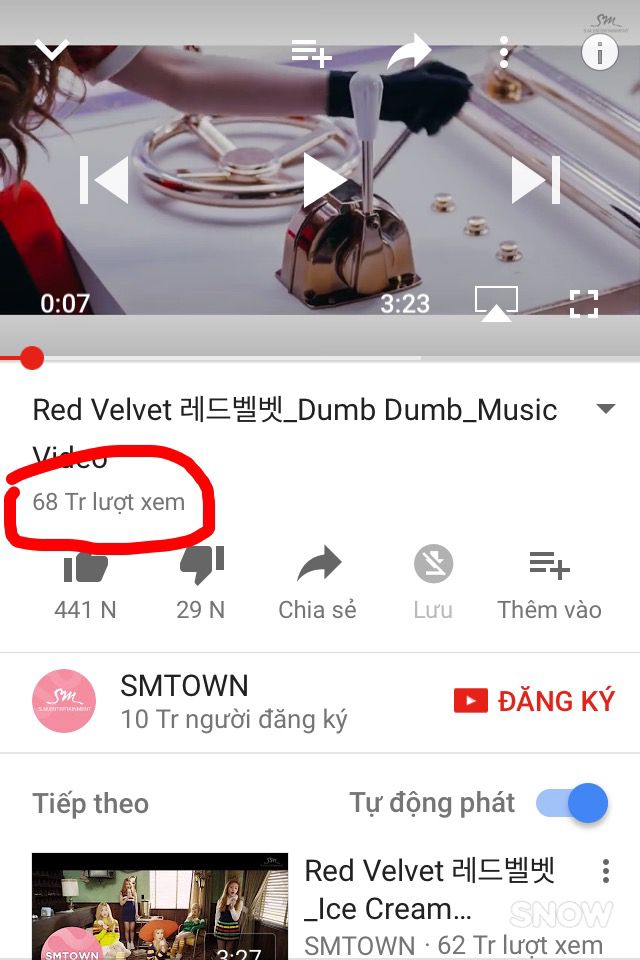The image size is (640, 960).
Task: Open the SMTOWN channel avatar
Action: pyautogui.click(x=64, y=701)
